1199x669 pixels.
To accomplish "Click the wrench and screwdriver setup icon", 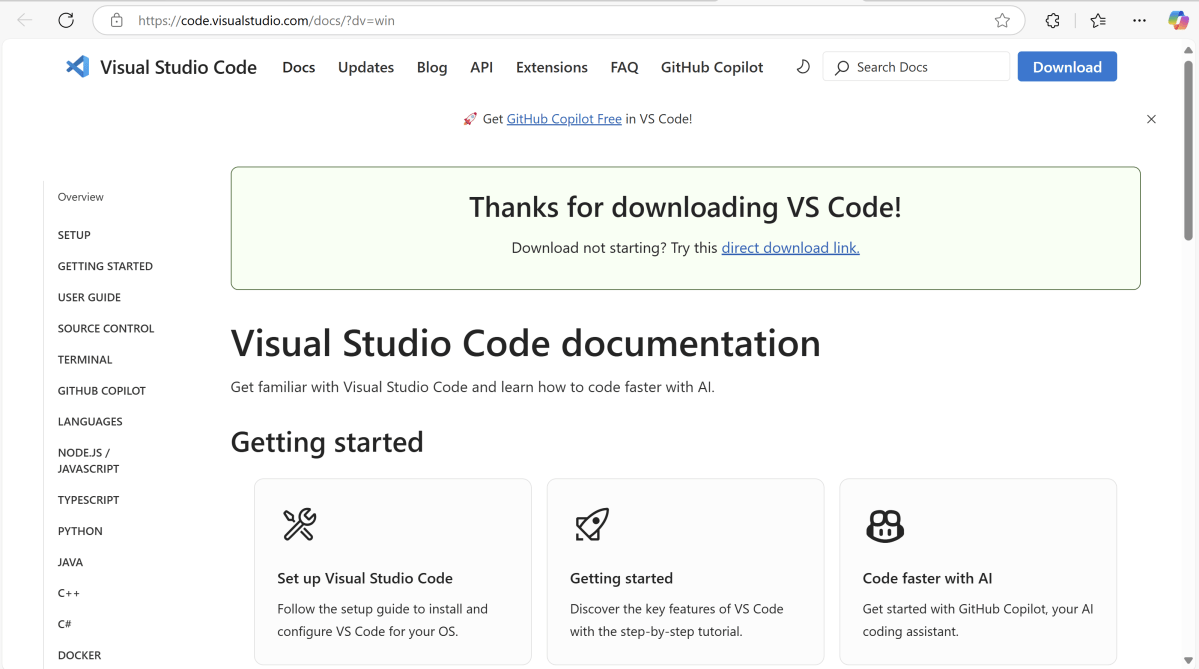I will (299, 524).
